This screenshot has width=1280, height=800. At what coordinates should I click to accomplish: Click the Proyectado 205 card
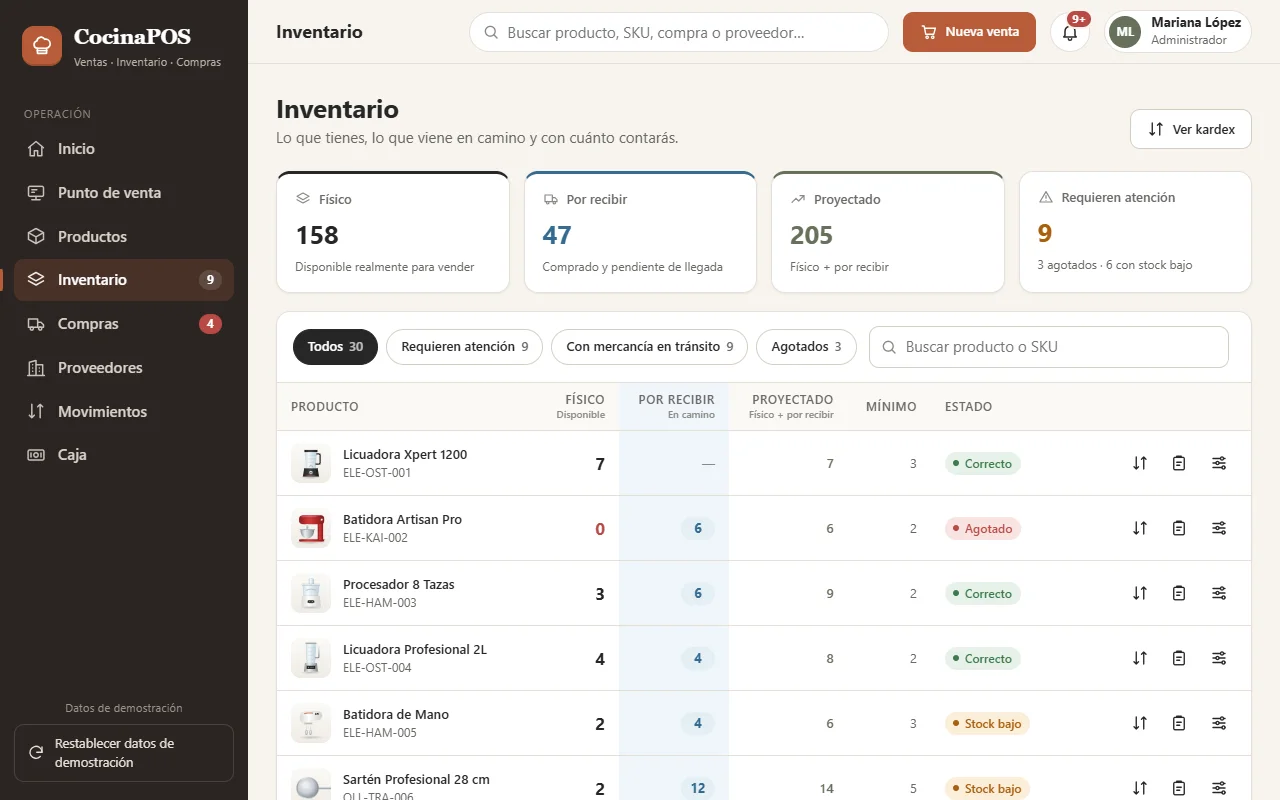888,232
